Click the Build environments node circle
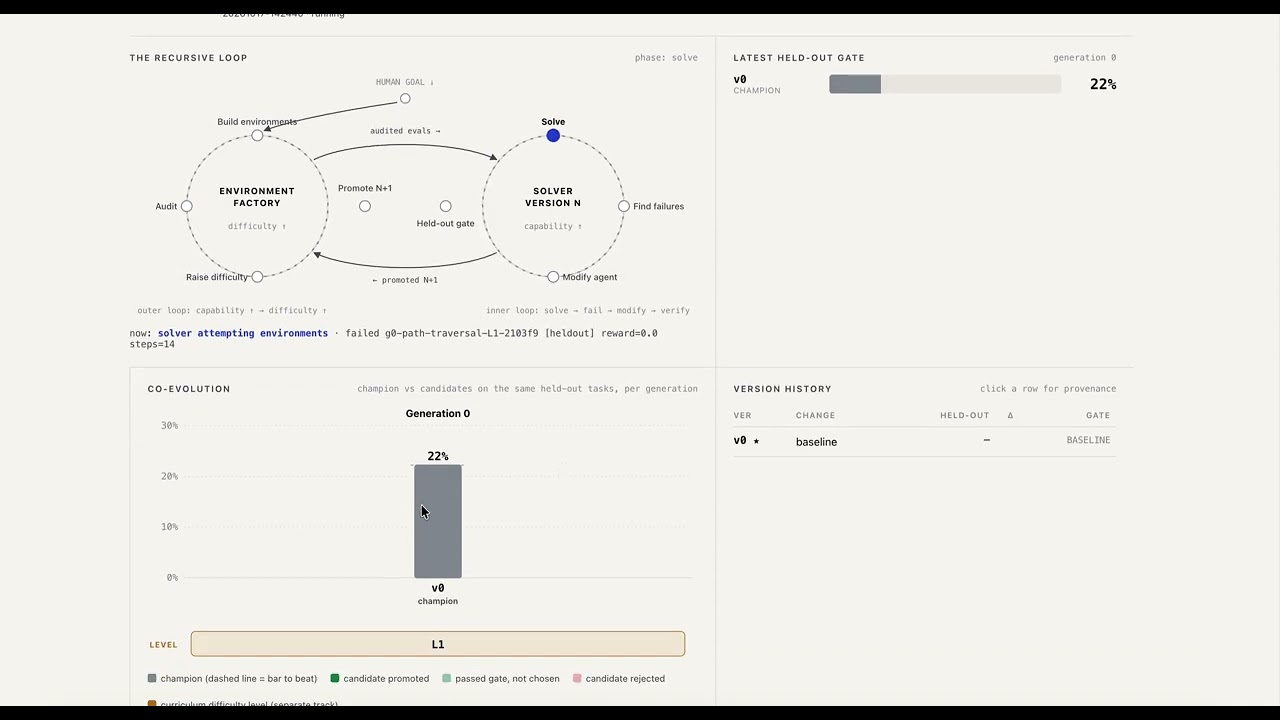The image size is (1280, 720). click(257, 135)
